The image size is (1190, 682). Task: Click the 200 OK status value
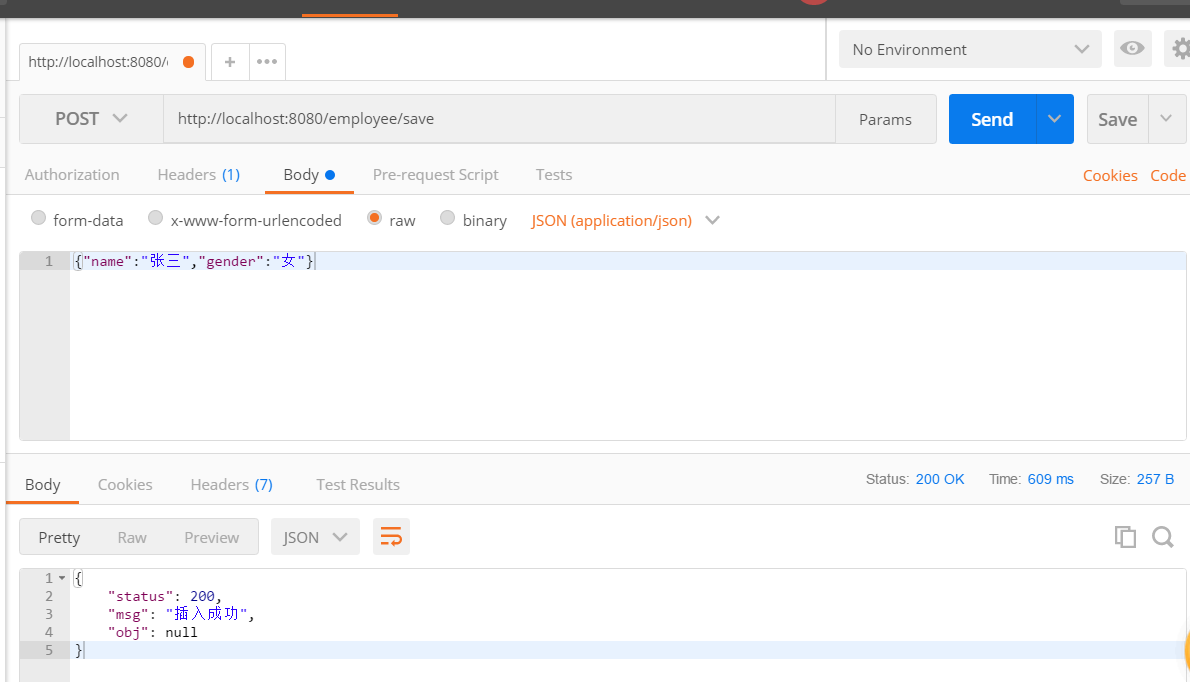tap(940, 479)
